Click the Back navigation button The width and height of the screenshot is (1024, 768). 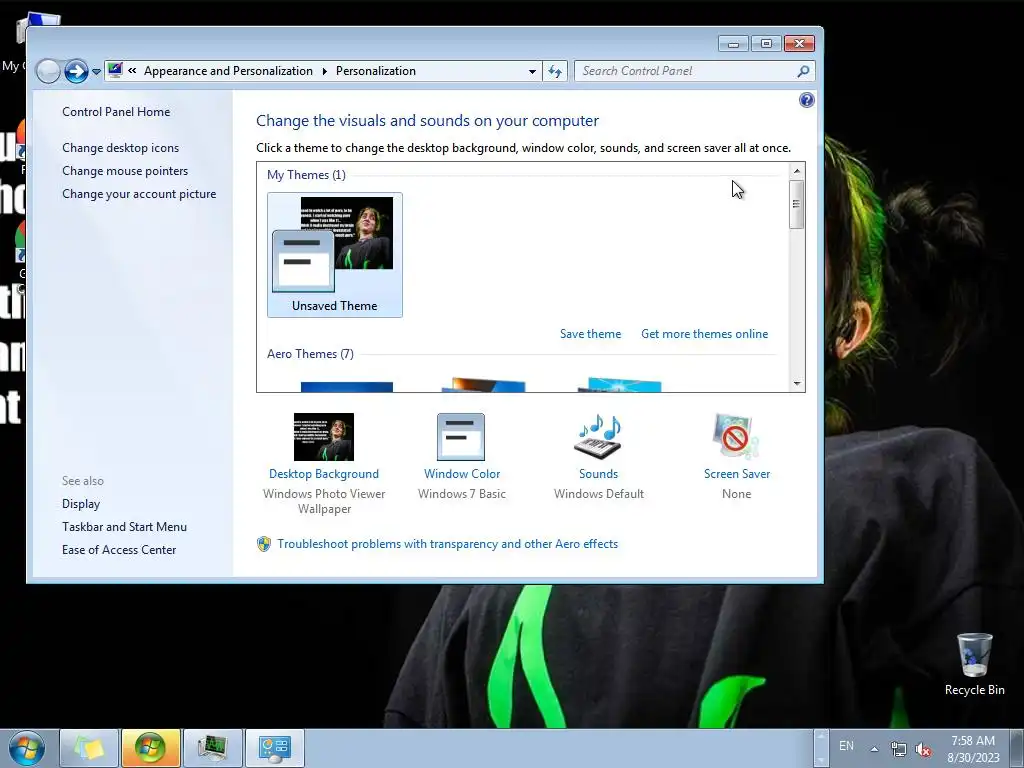48,71
